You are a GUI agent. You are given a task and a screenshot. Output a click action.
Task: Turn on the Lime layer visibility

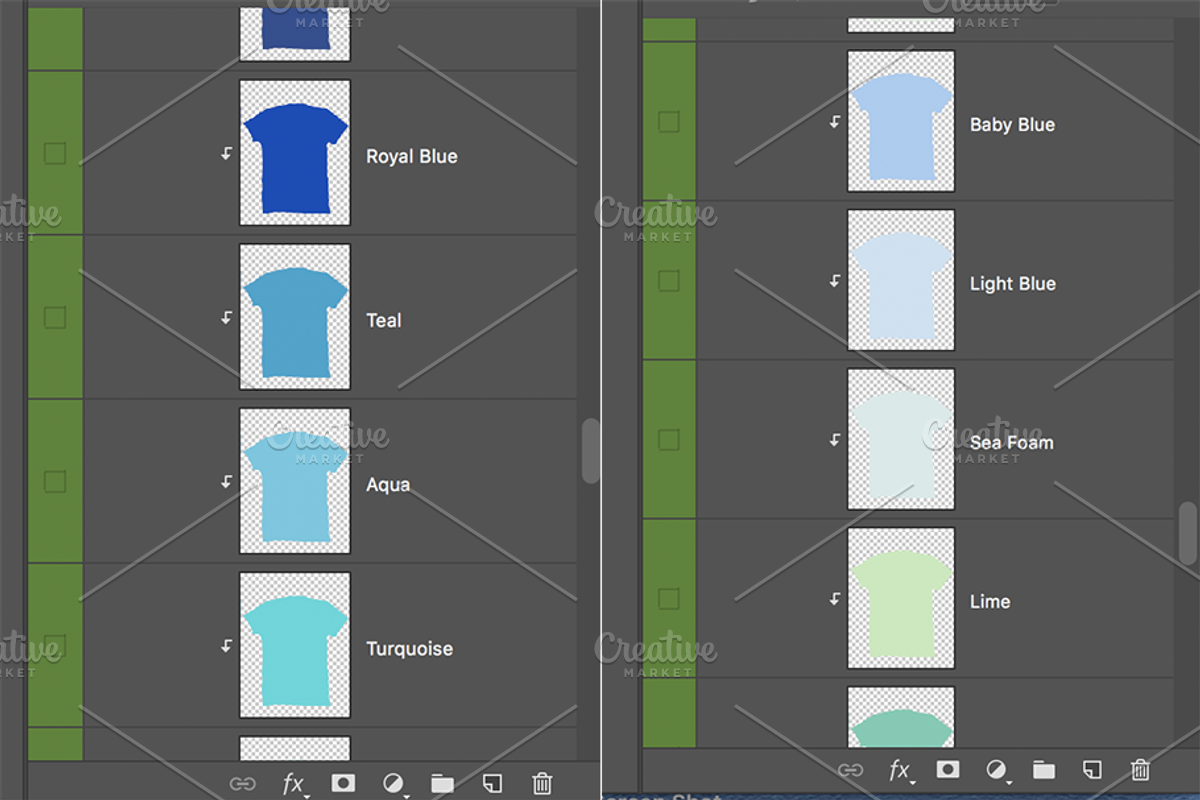(669, 598)
